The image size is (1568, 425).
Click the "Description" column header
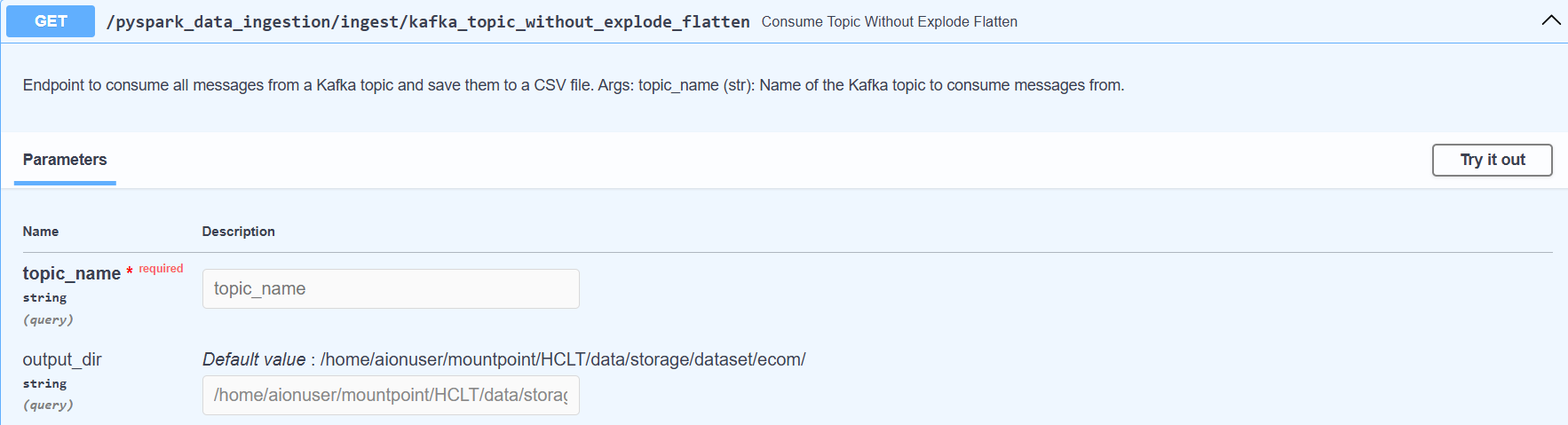pyautogui.click(x=238, y=232)
